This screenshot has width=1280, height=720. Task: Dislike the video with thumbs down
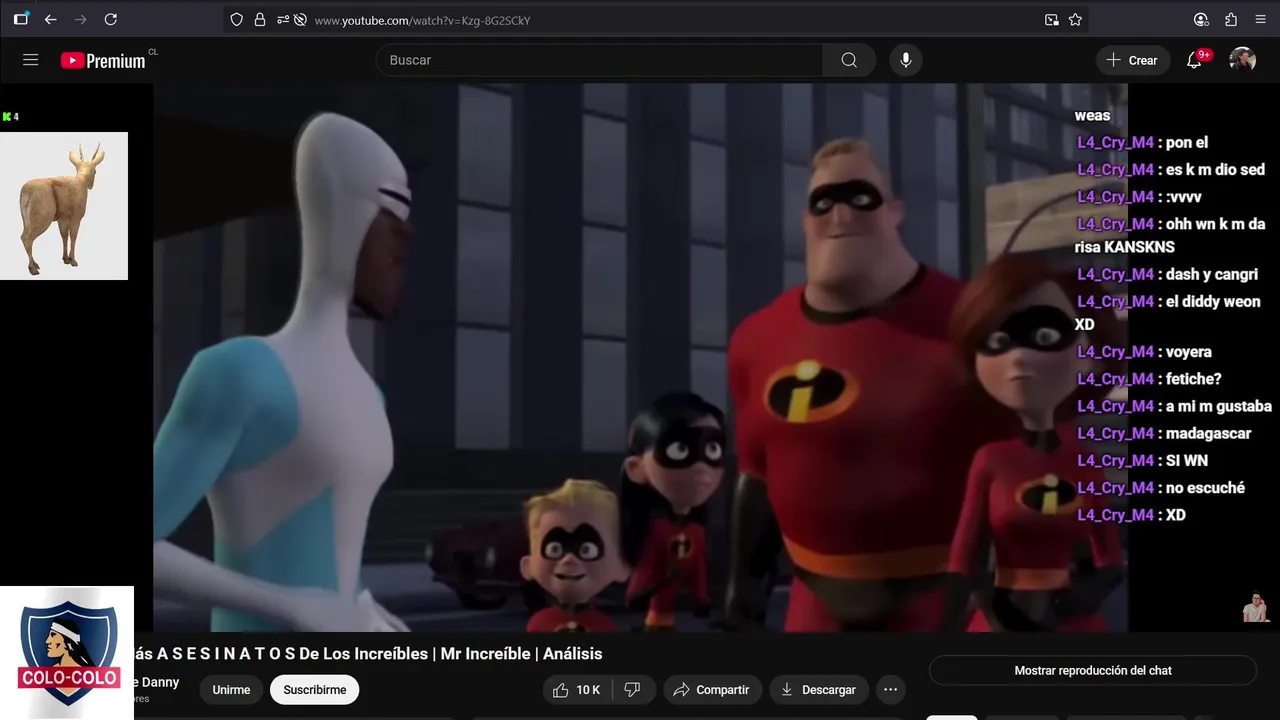pos(632,690)
